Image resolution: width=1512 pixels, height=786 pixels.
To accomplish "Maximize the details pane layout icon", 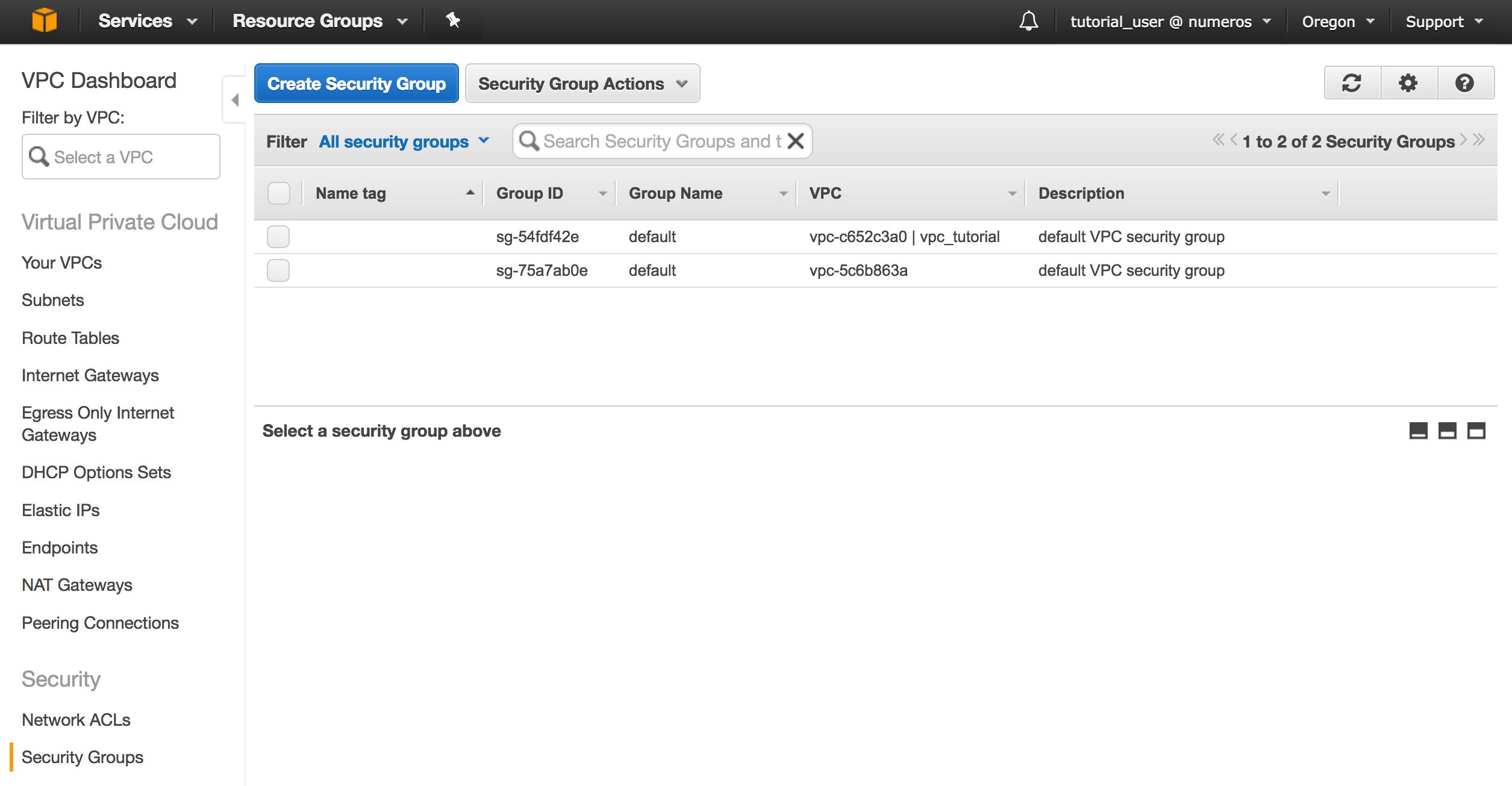I will (1476, 431).
